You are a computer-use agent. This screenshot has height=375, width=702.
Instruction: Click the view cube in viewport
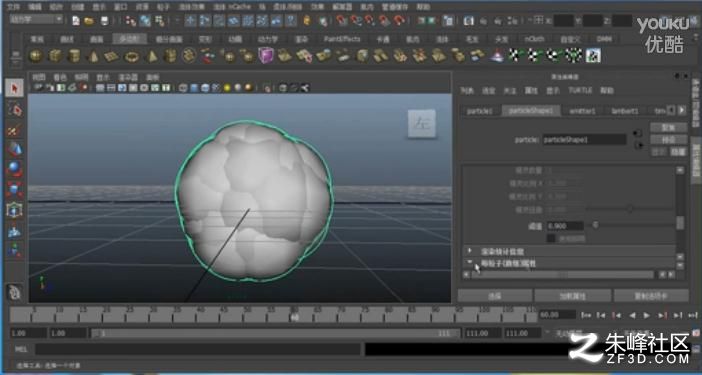pyautogui.click(x=421, y=123)
